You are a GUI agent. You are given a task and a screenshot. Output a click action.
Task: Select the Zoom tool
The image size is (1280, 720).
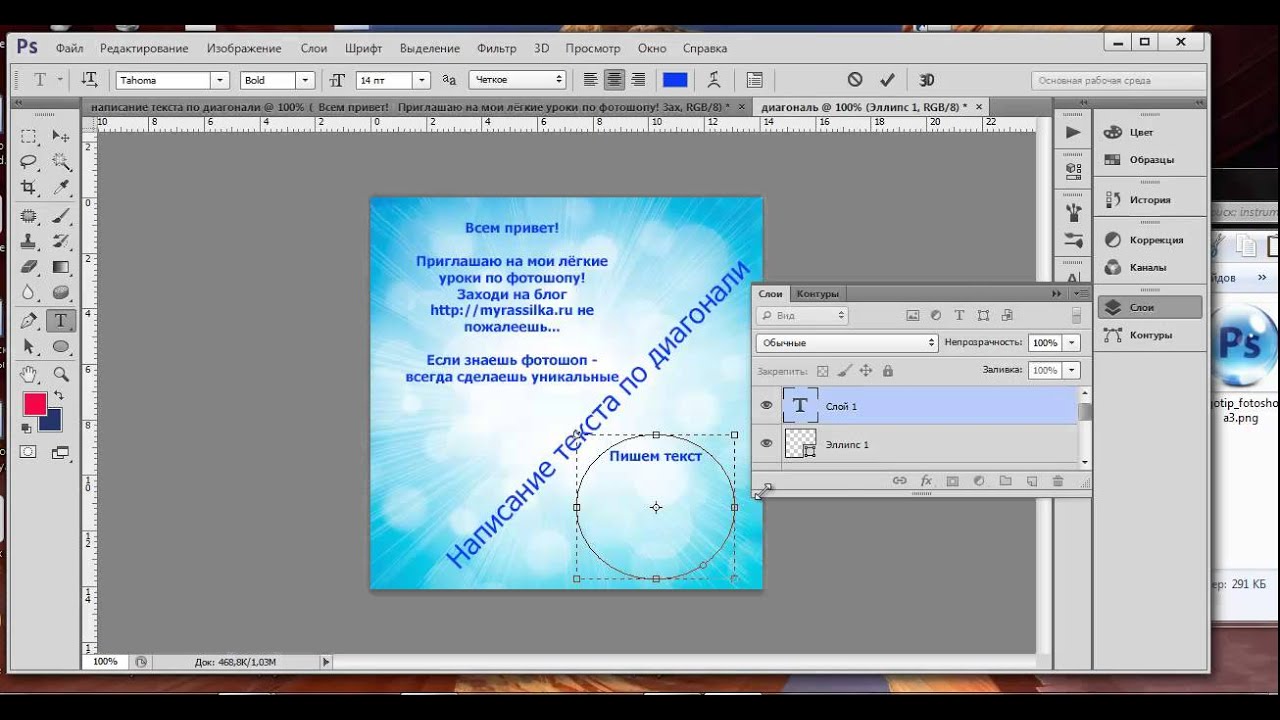pyautogui.click(x=61, y=374)
